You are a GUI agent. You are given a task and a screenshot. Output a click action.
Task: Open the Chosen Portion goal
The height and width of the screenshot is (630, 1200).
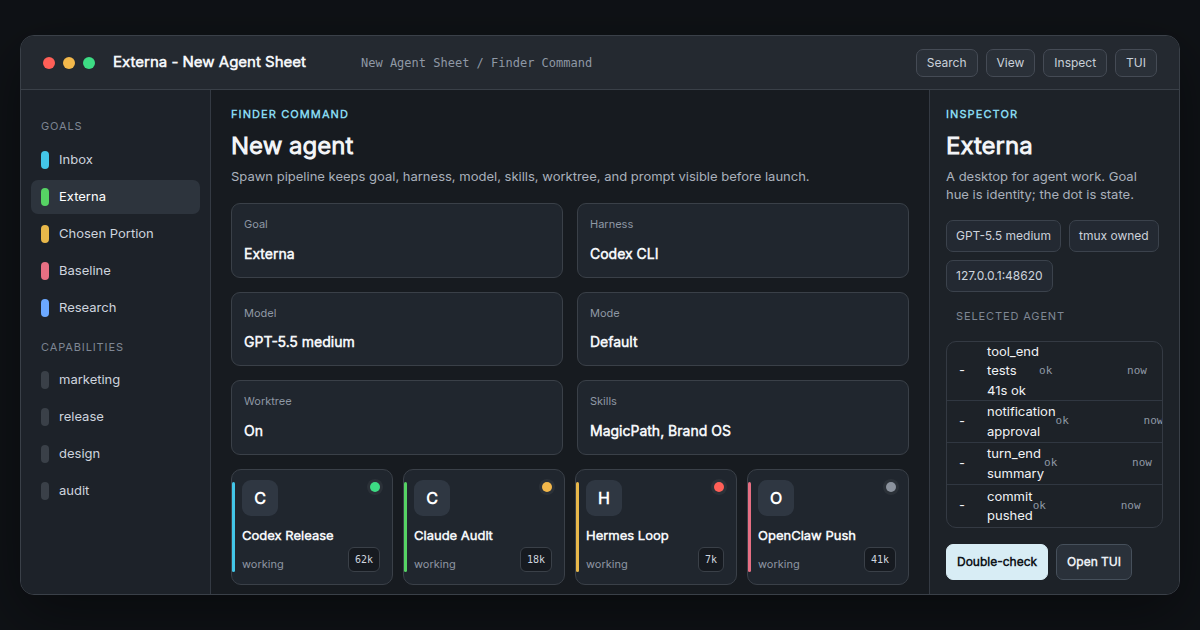115,234
